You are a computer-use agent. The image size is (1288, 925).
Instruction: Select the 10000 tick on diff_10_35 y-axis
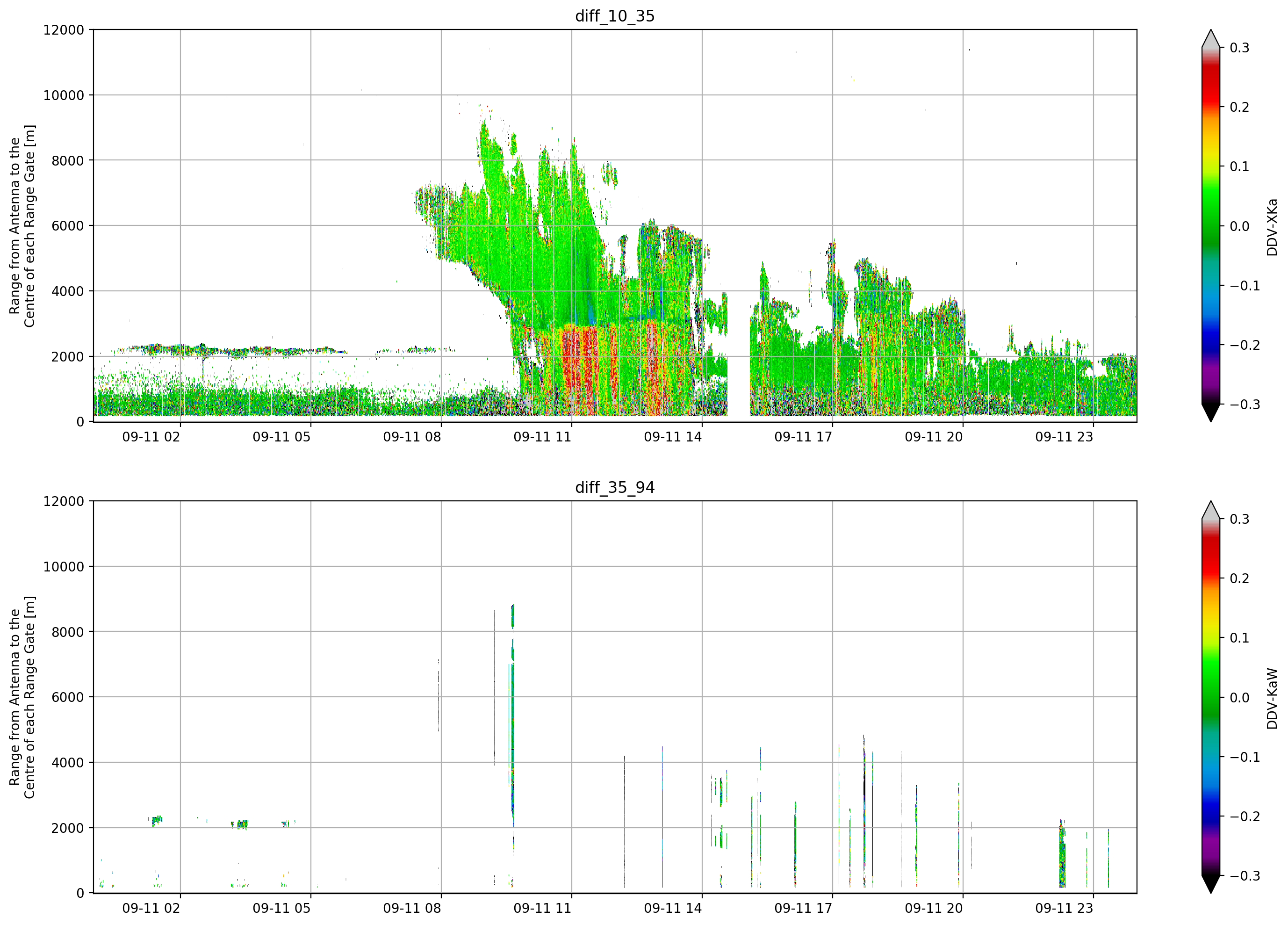[64, 95]
